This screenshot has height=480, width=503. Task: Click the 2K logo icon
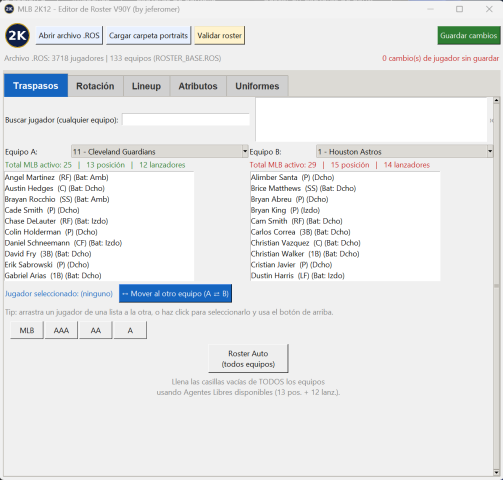17,35
